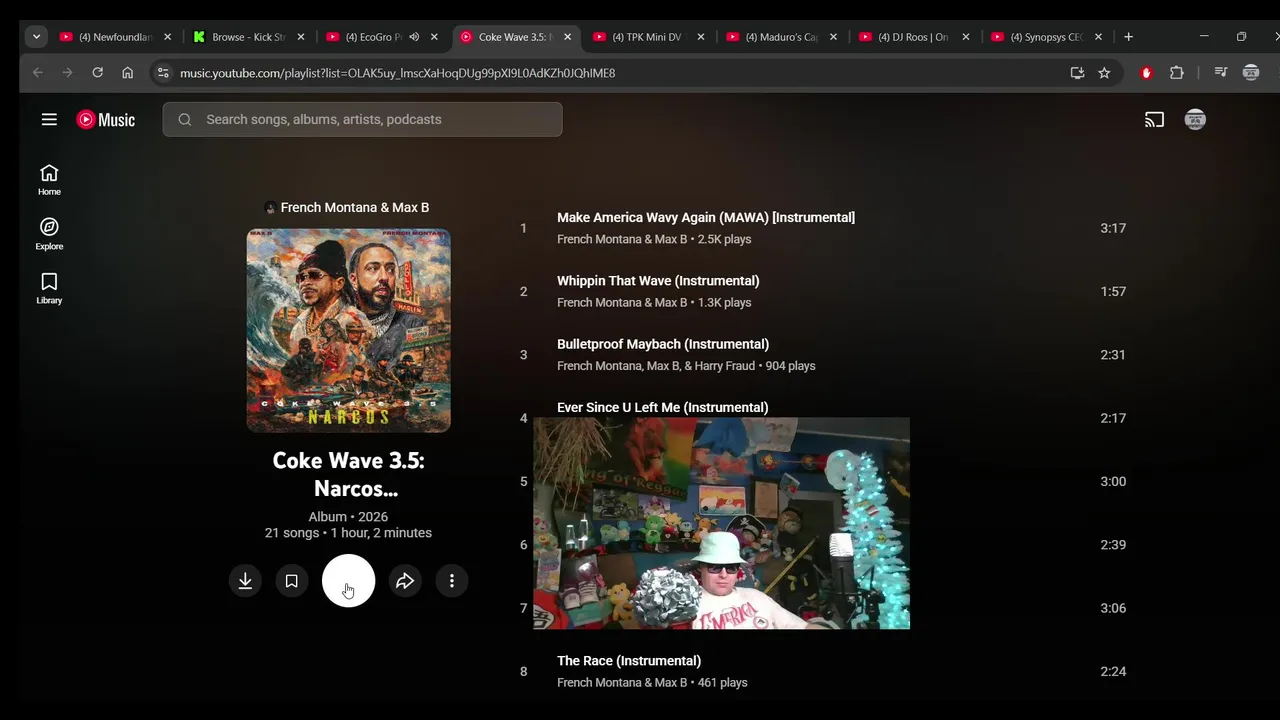Install app icon in address bar
This screenshot has height=720, width=1280.
coord(1077,73)
